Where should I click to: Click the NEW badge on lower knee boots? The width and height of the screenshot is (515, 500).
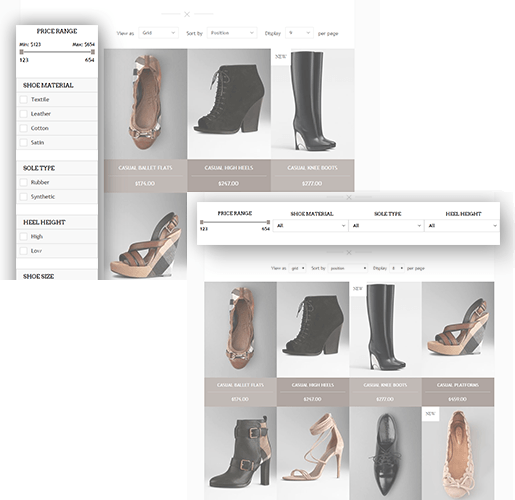(x=358, y=289)
